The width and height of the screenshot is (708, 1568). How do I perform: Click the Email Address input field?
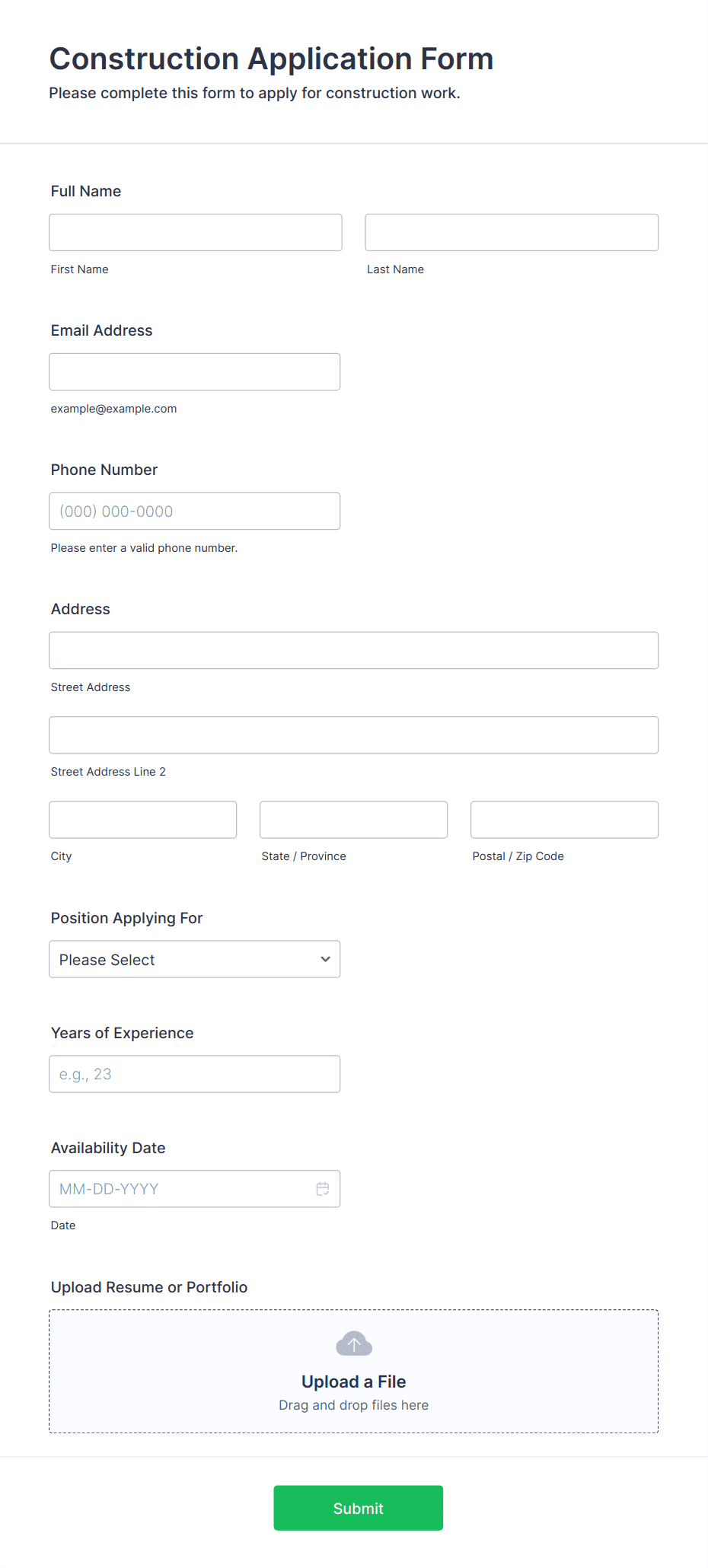[x=194, y=371]
